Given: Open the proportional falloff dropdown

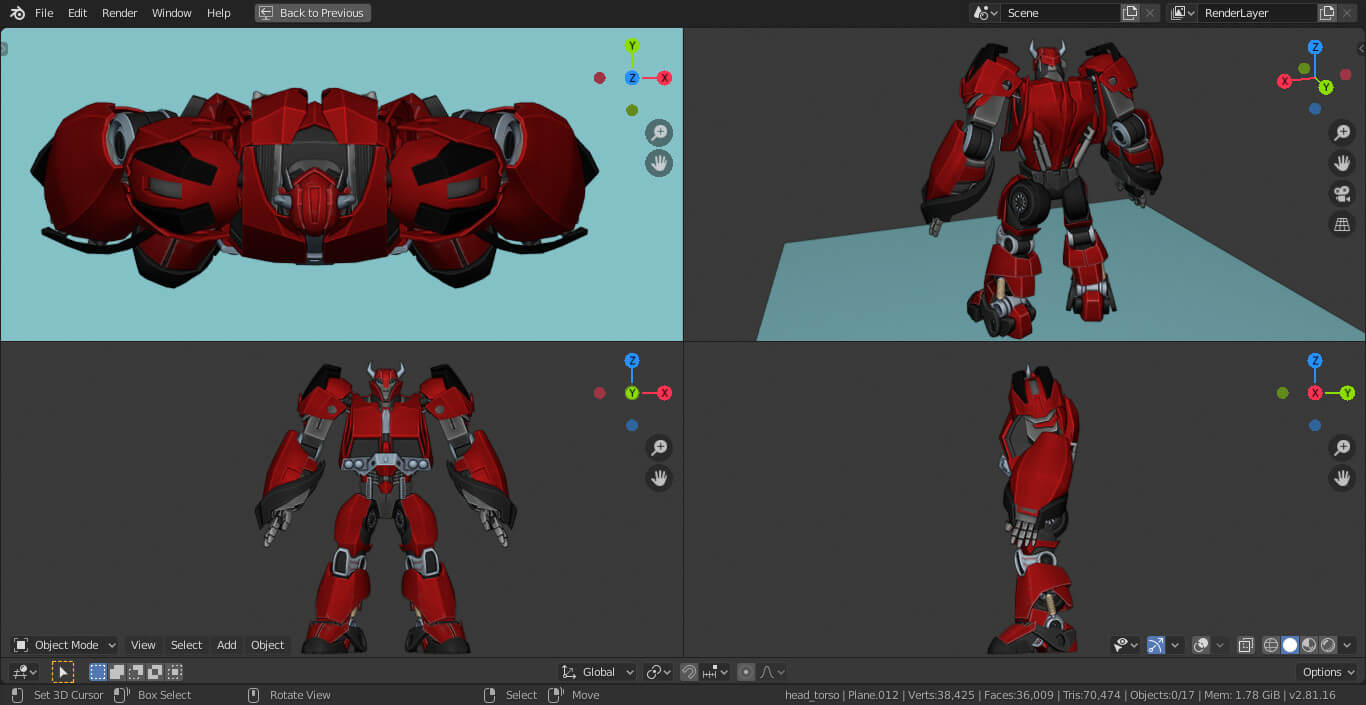Looking at the screenshot, I should (x=773, y=672).
